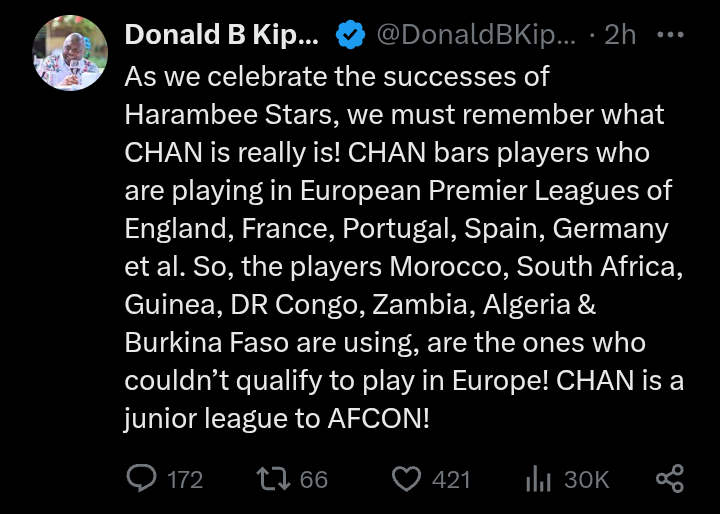Open the view analytics bar chart icon

tap(538, 479)
